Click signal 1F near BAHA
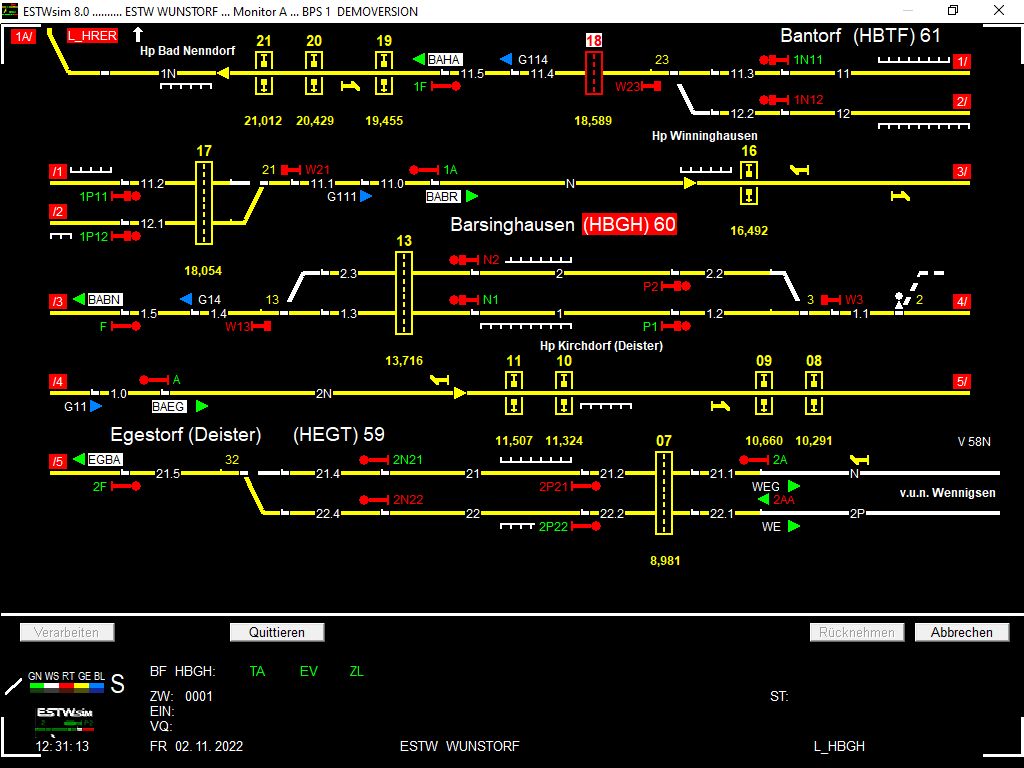1024x768 pixels. pyautogui.click(x=446, y=87)
